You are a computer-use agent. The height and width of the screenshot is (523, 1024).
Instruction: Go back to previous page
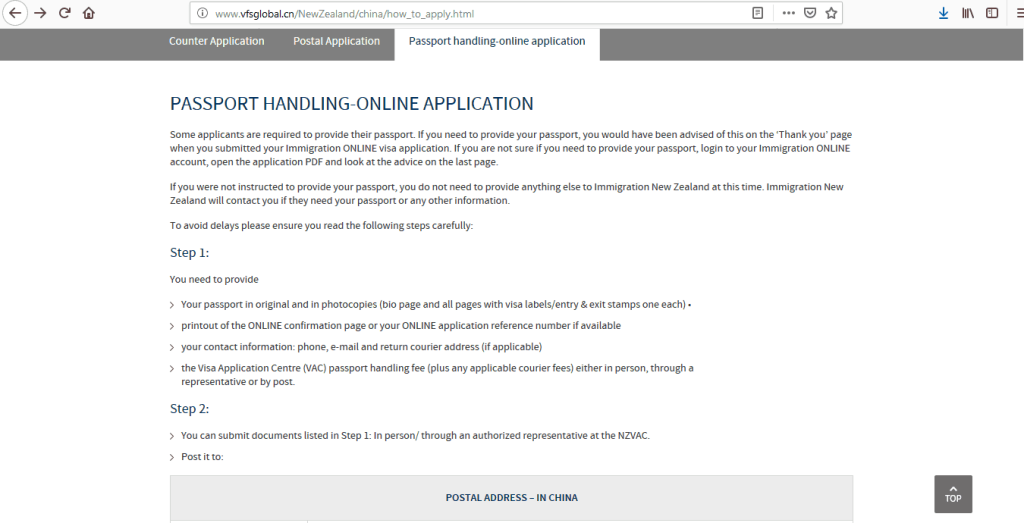click(14, 13)
